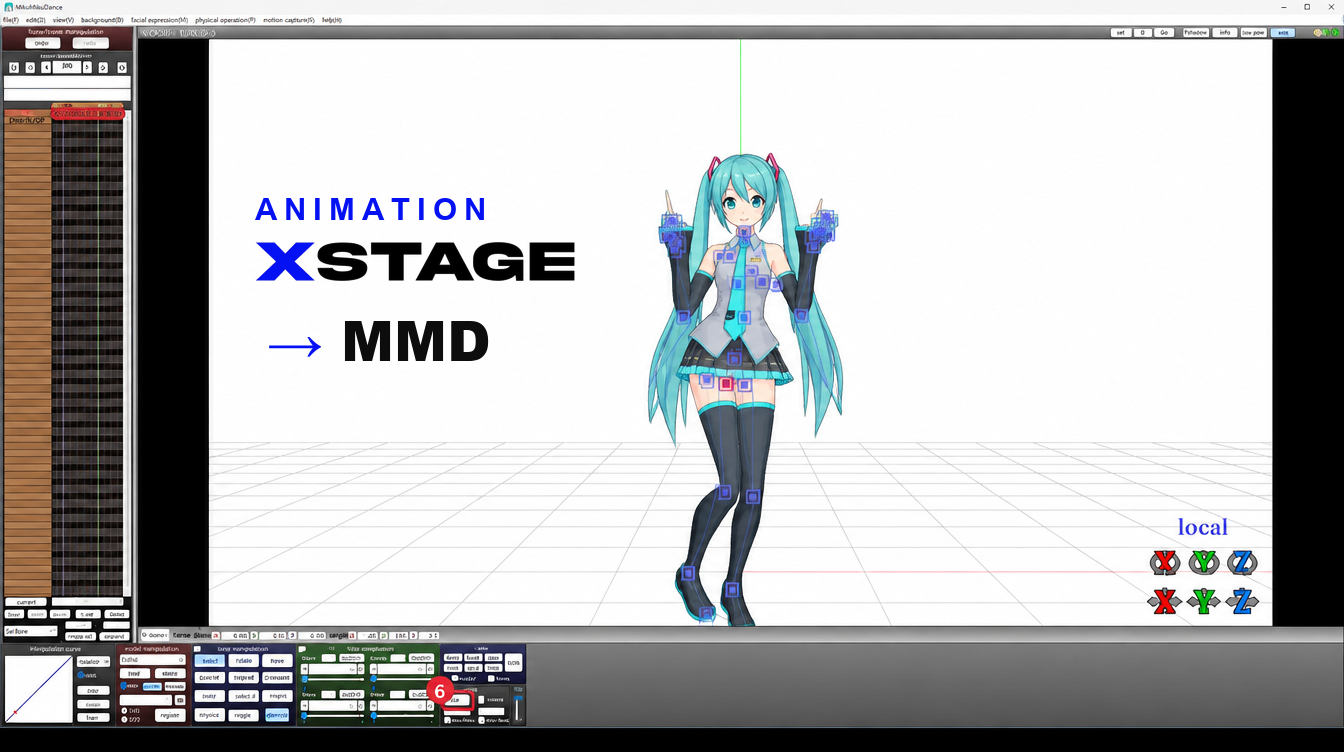Open the Brow facial expression dropdown
This screenshot has height=752, width=1344.
pyautogui.click(x=333, y=705)
